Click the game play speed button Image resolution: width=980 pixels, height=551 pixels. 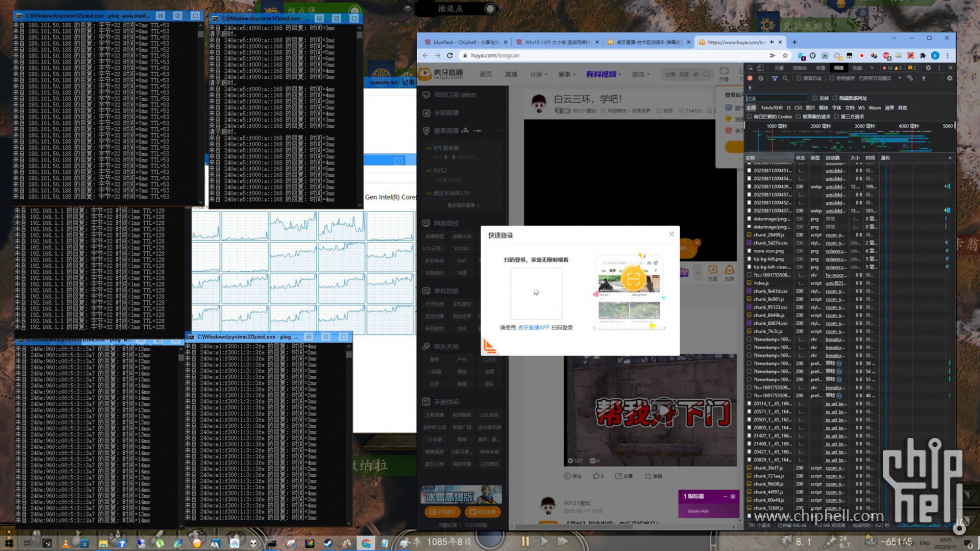tap(544, 541)
